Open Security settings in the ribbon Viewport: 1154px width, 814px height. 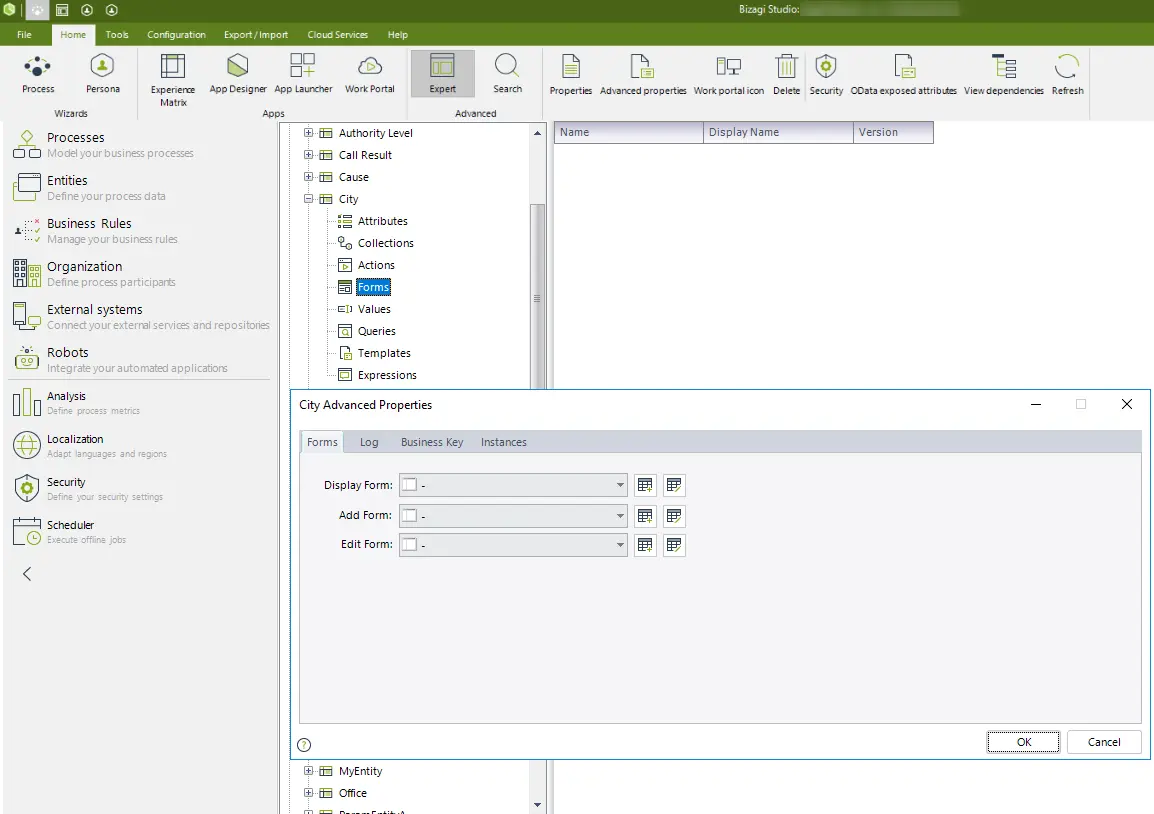[826, 74]
